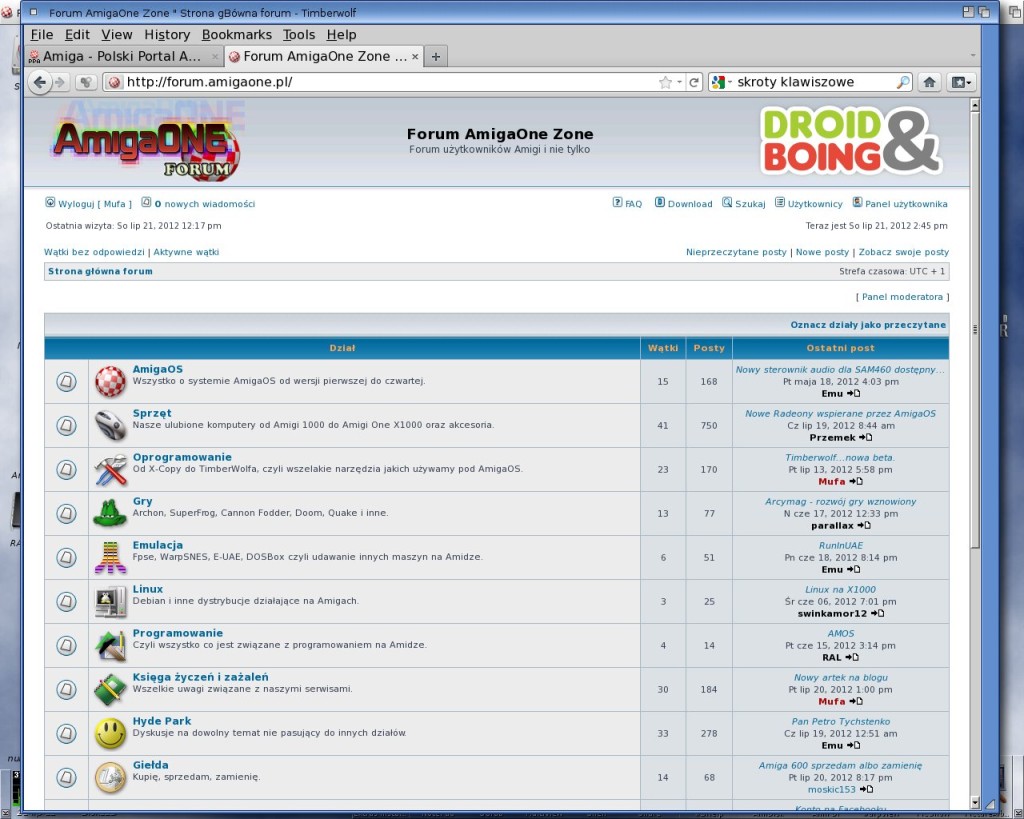Switch to Amiga - Polski Portal tab
This screenshot has width=1024, height=819.
click(x=124, y=57)
